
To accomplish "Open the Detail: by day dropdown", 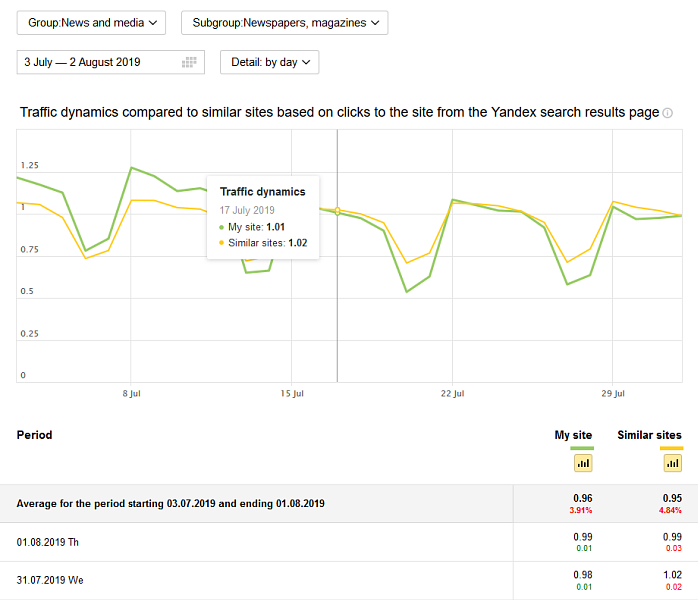I will point(269,62).
